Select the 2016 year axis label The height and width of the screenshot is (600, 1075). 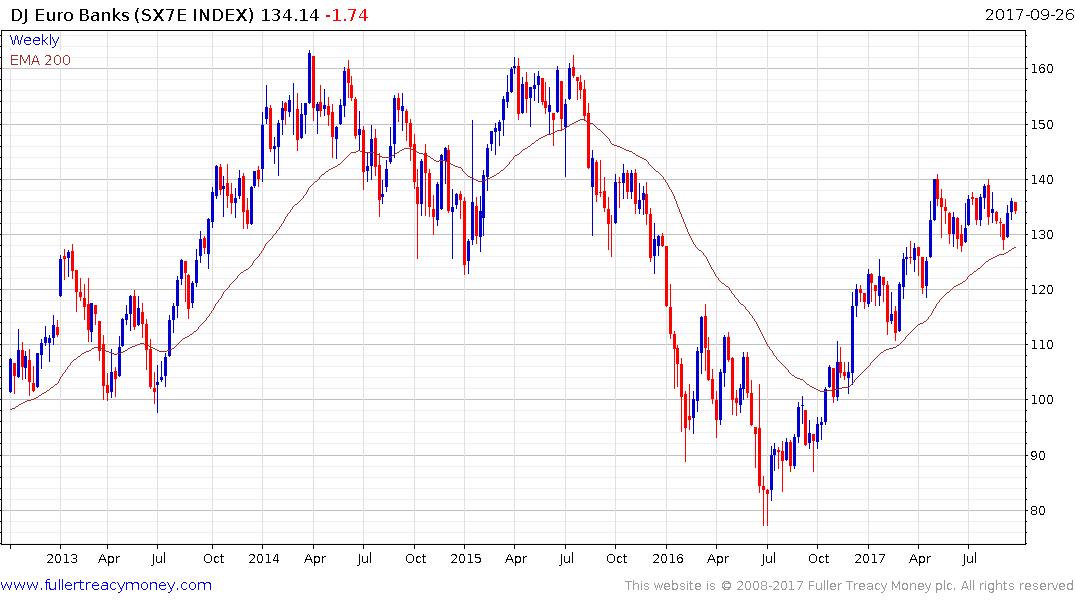tap(668, 558)
